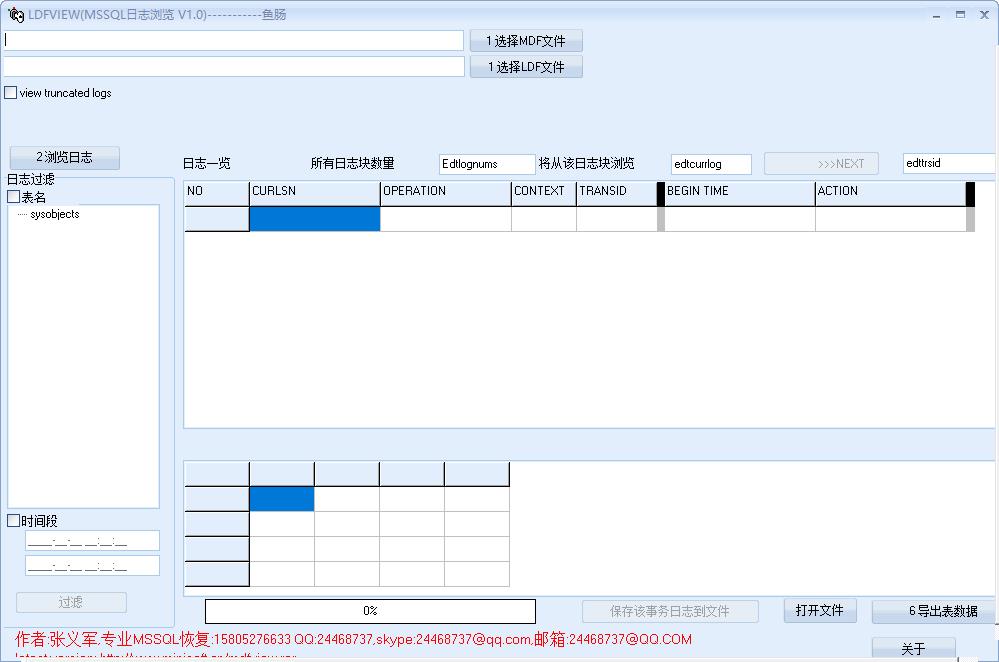Close the LDFVIEW window

pos(984,15)
